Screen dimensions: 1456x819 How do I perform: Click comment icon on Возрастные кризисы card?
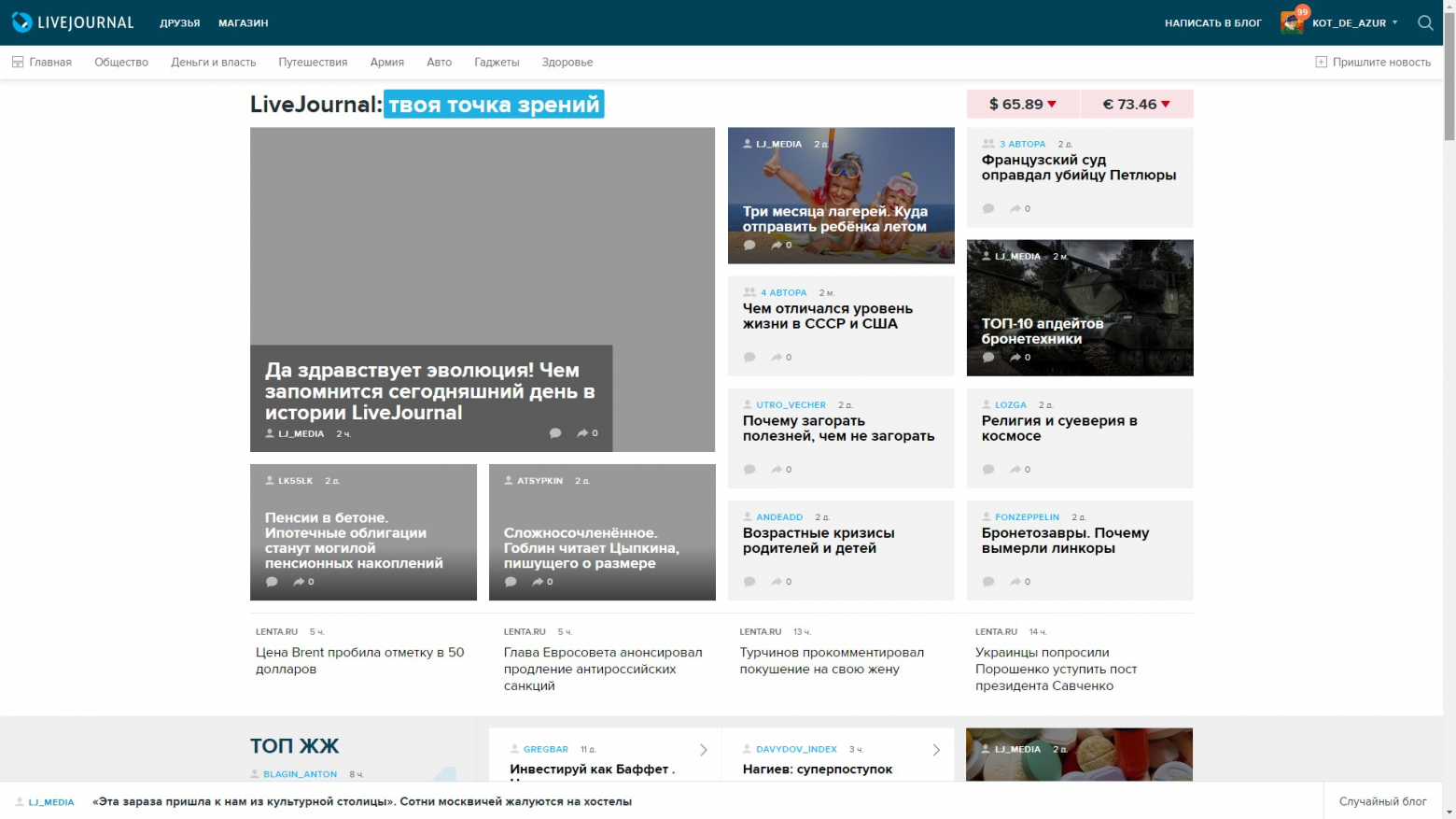(x=749, y=582)
